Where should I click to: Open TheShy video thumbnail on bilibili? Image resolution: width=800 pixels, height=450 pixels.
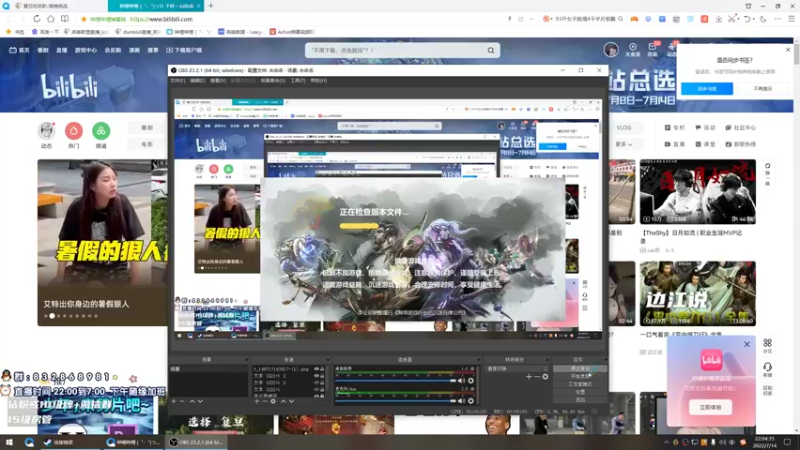(x=697, y=192)
